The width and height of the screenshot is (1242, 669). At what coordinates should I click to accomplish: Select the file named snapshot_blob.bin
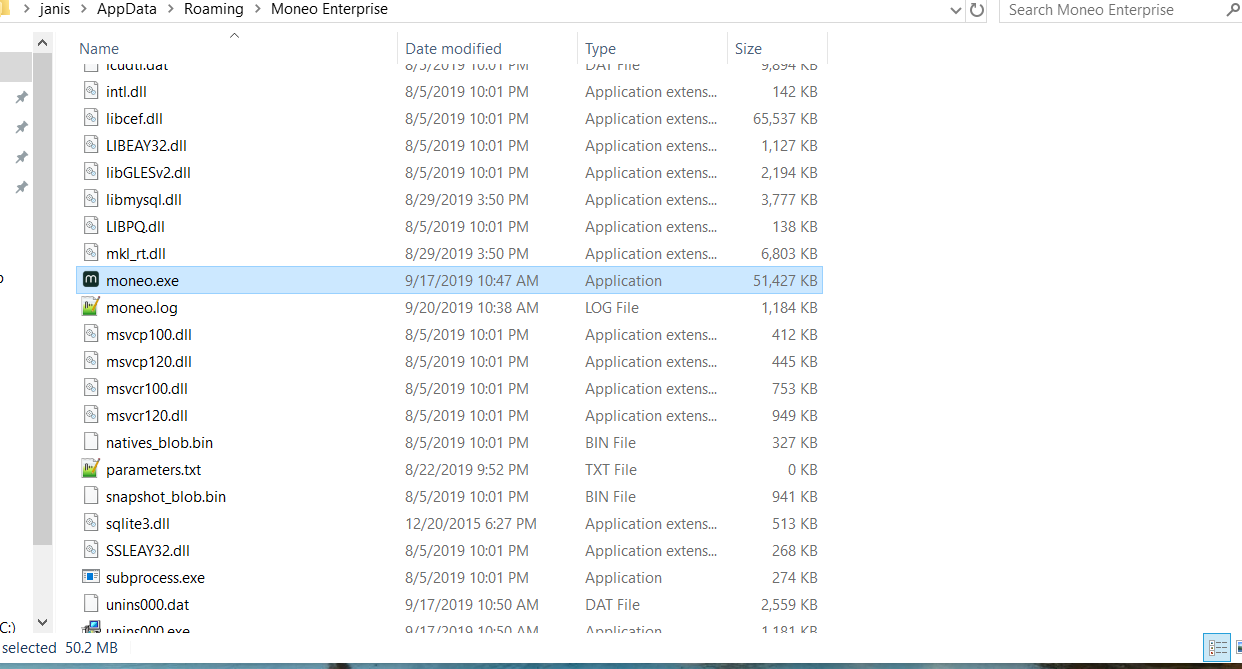pos(166,497)
